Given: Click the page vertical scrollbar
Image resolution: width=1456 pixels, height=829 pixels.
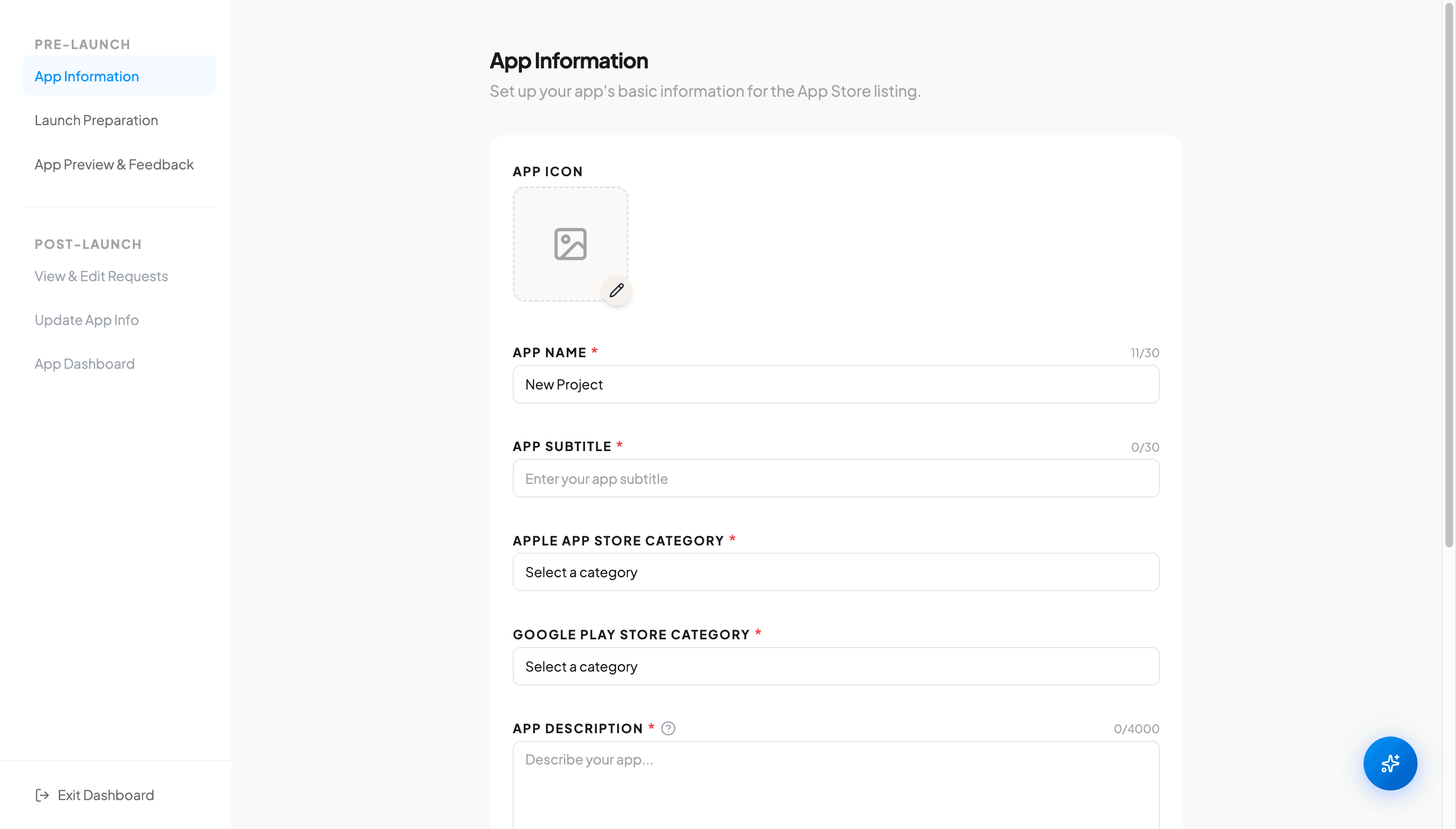Looking at the screenshot, I should tap(1449, 274).
